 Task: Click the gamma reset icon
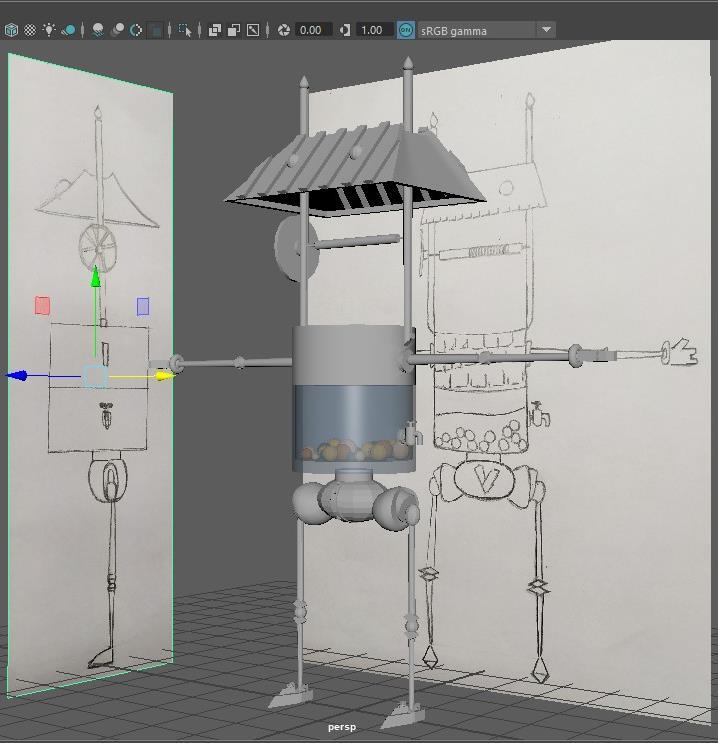pyautogui.click(x=345, y=30)
